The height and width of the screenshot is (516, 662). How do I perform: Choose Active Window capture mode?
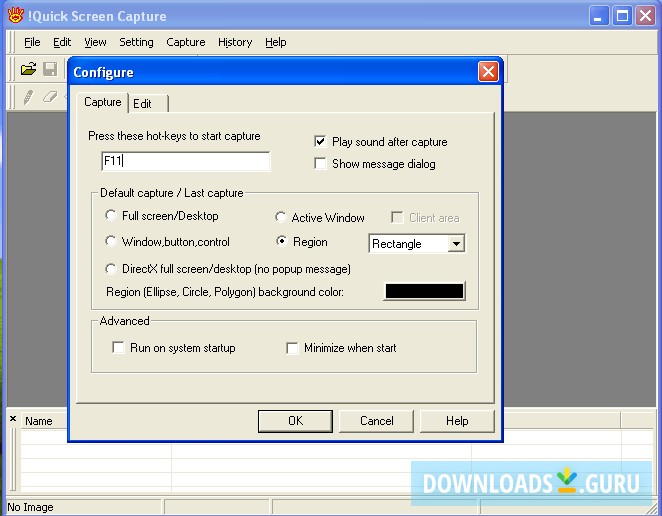(x=280, y=217)
